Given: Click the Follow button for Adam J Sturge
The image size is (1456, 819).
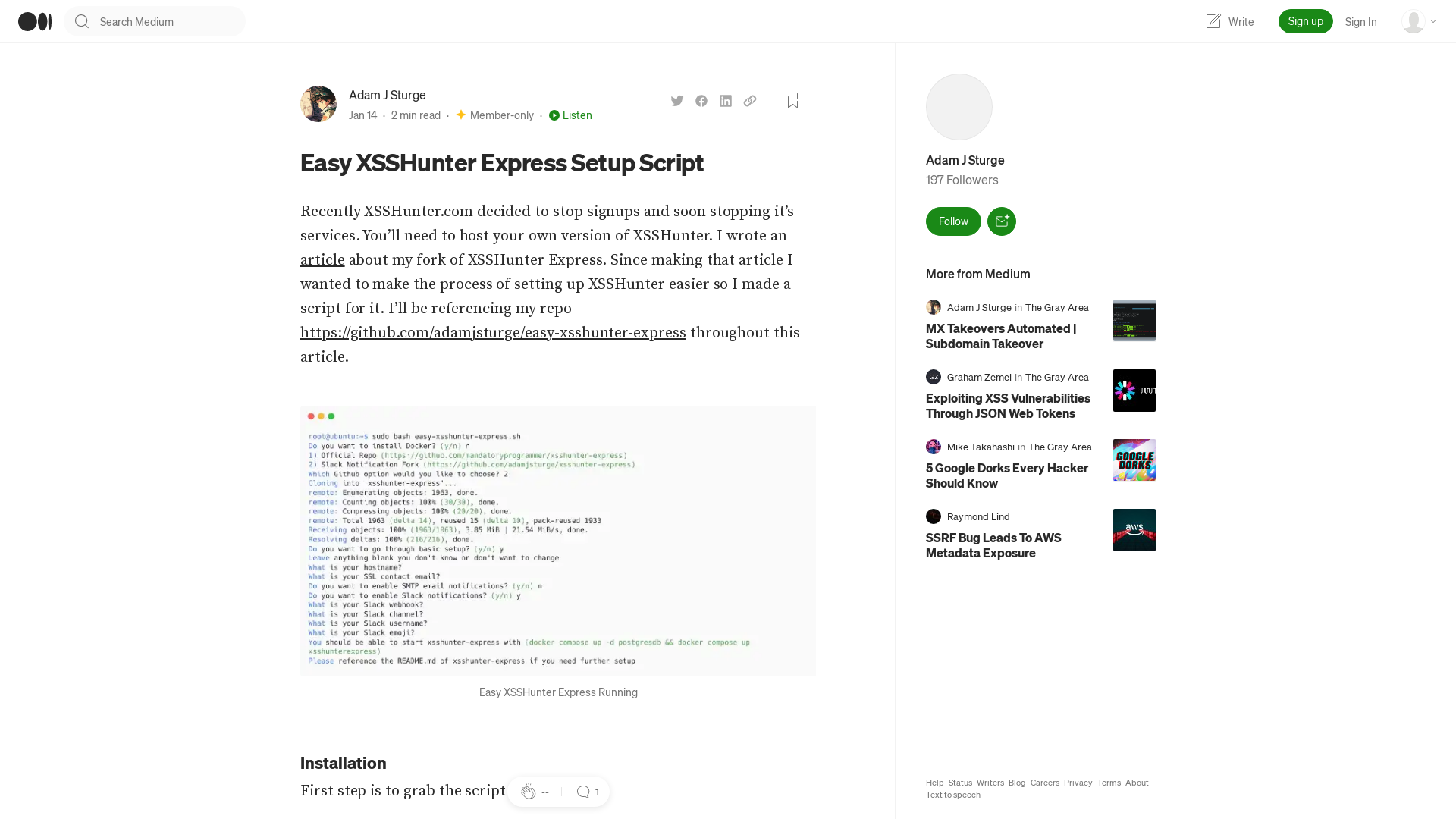Looking at the screenshot, I should tap(953, 221).
